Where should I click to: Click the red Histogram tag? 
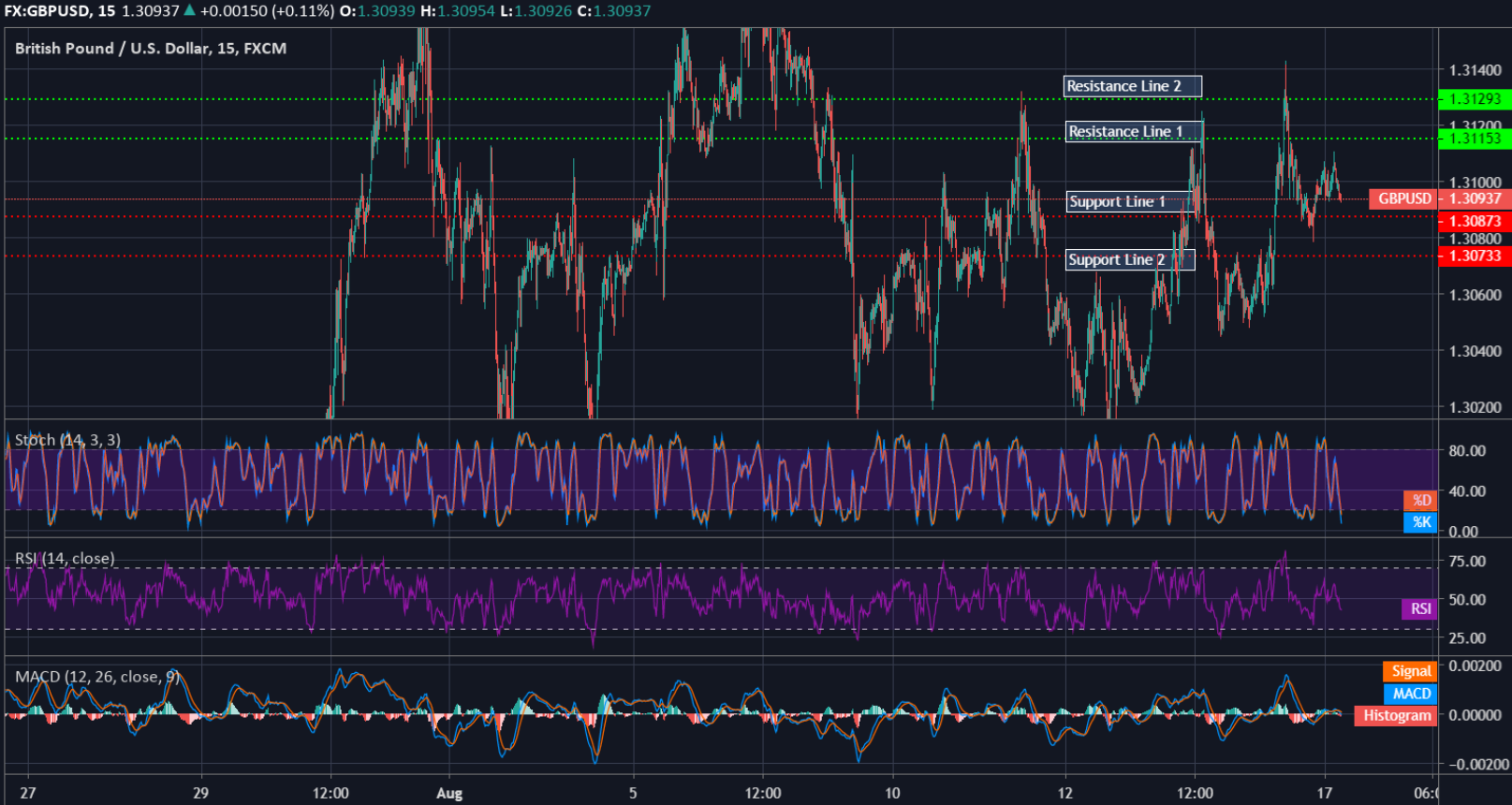(x=1396, y=716)
